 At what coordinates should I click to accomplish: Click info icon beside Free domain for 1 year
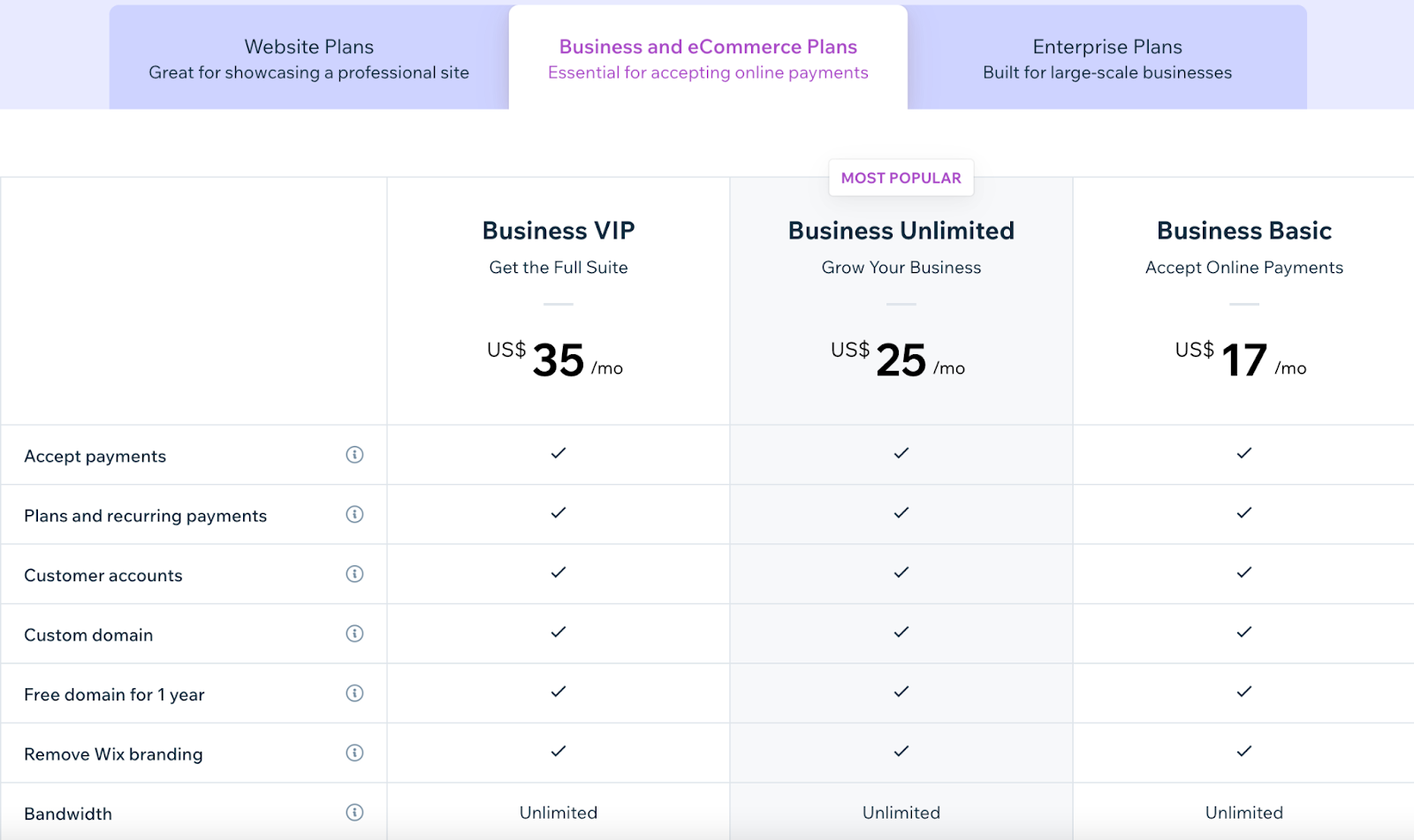click(354, 693)
